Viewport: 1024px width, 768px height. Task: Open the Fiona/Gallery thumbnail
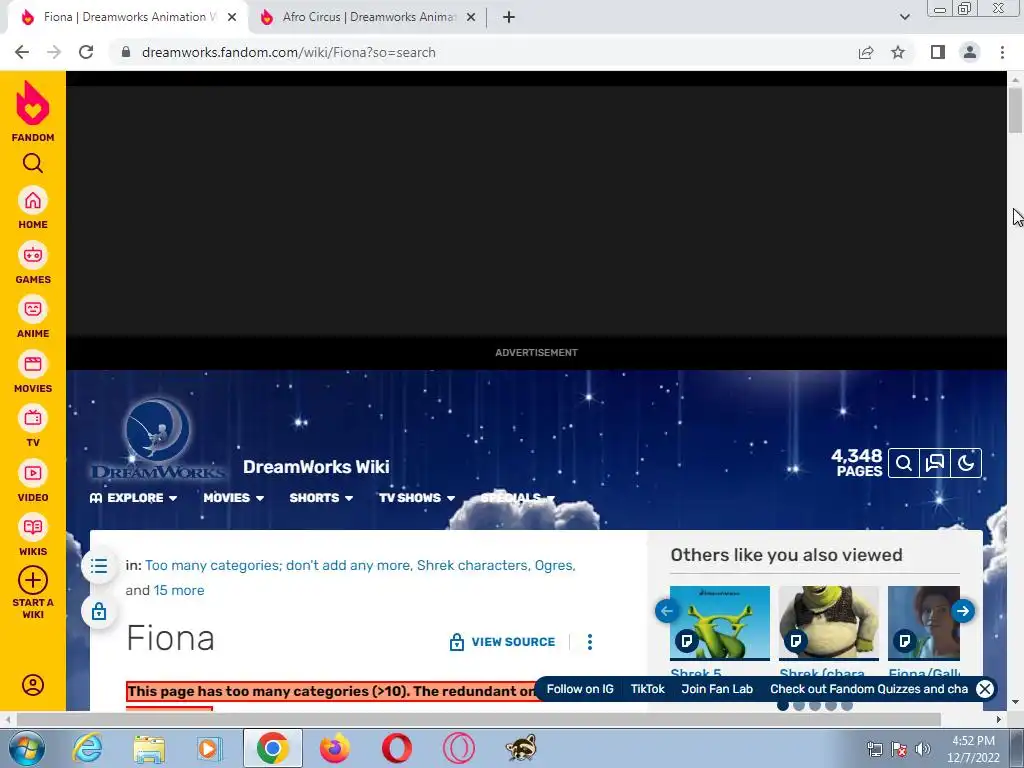(923, 623)
